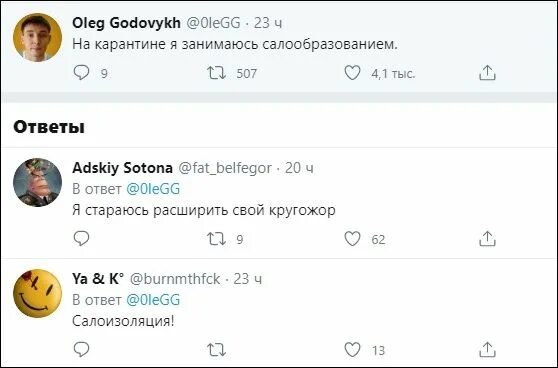Open the yellow smiley avatar of Ya & K°
The height and width of the screenshot is (368, 558).
pyautogui.click(x=37, y=294)
